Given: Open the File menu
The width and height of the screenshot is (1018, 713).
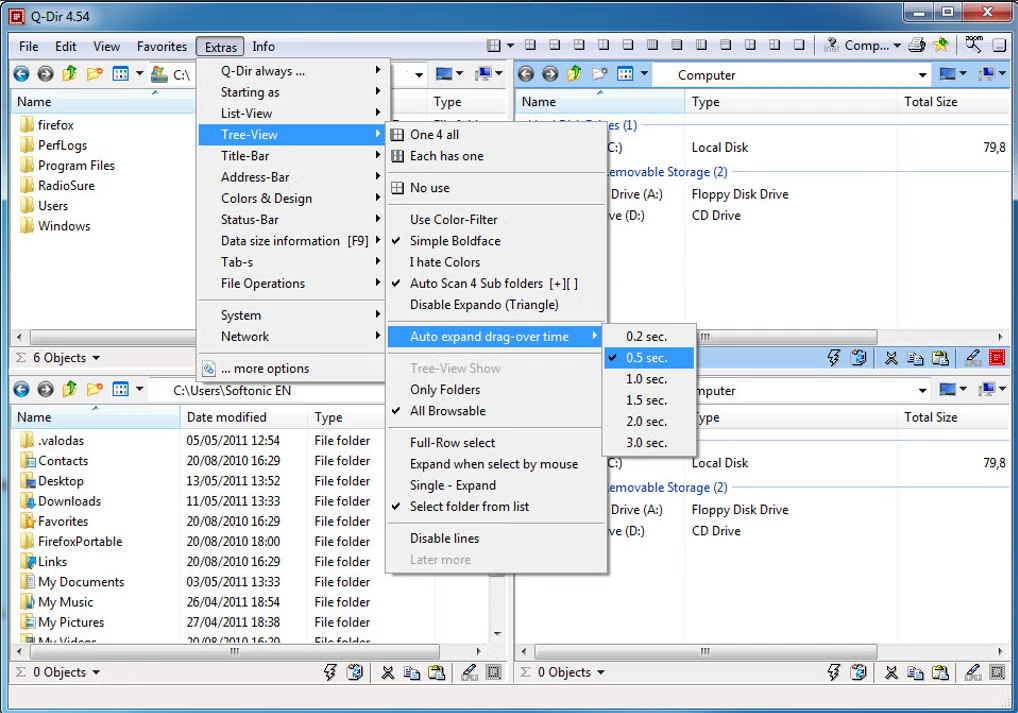Looking at the screenshot, I should coord(29,47).
